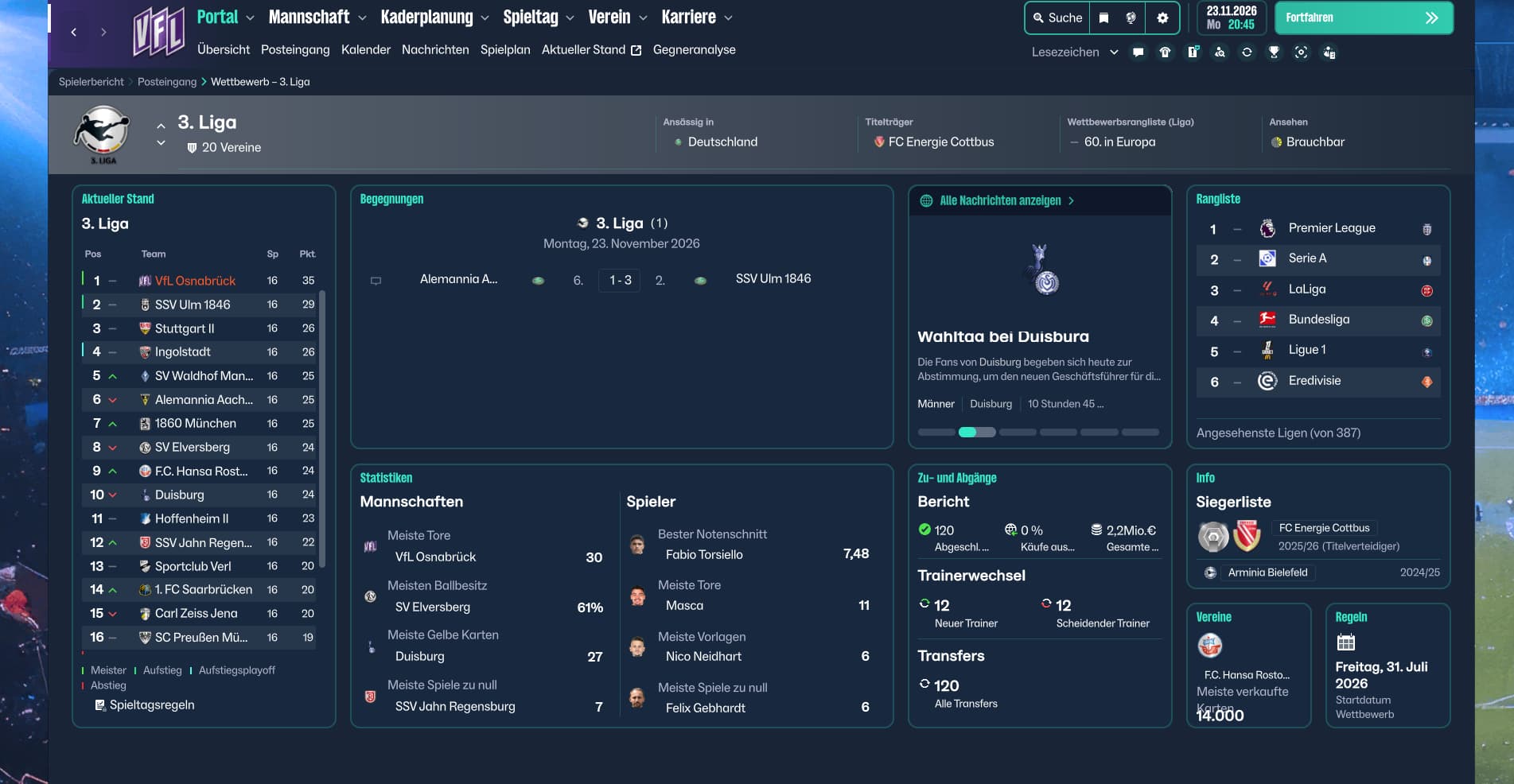Expand the Lesezeichen dropdown
This screenshot has width=1514, height=784.
point(1114,52)
